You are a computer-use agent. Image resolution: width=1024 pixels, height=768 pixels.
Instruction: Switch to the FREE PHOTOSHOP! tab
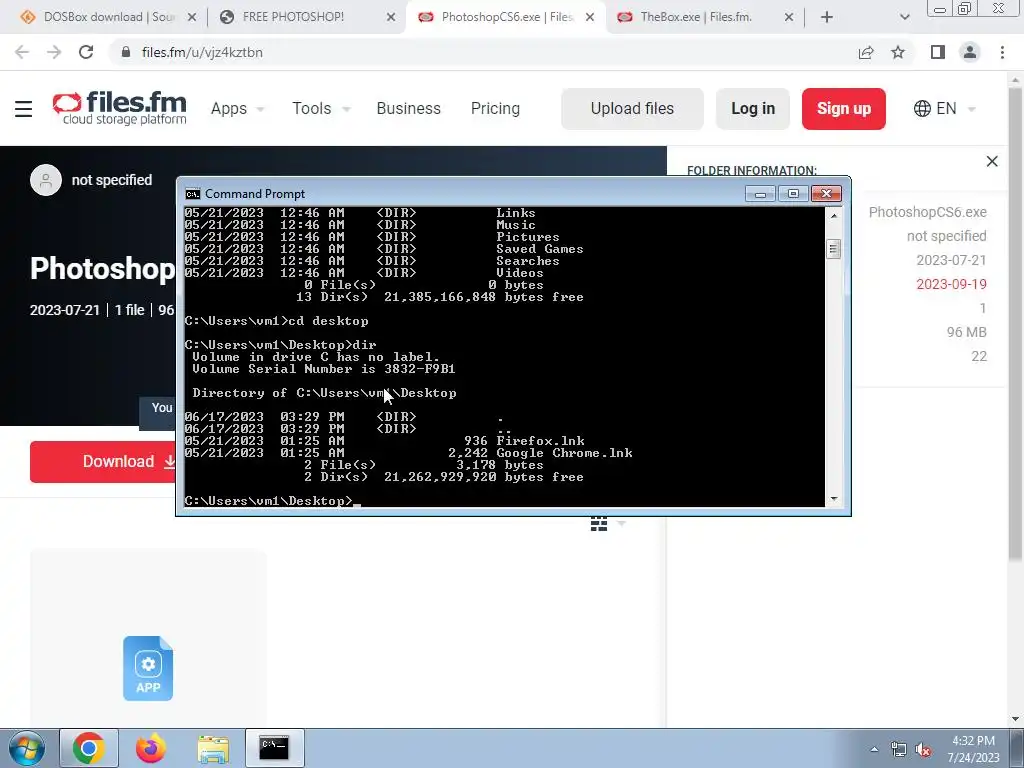click(x=293, y=17)
